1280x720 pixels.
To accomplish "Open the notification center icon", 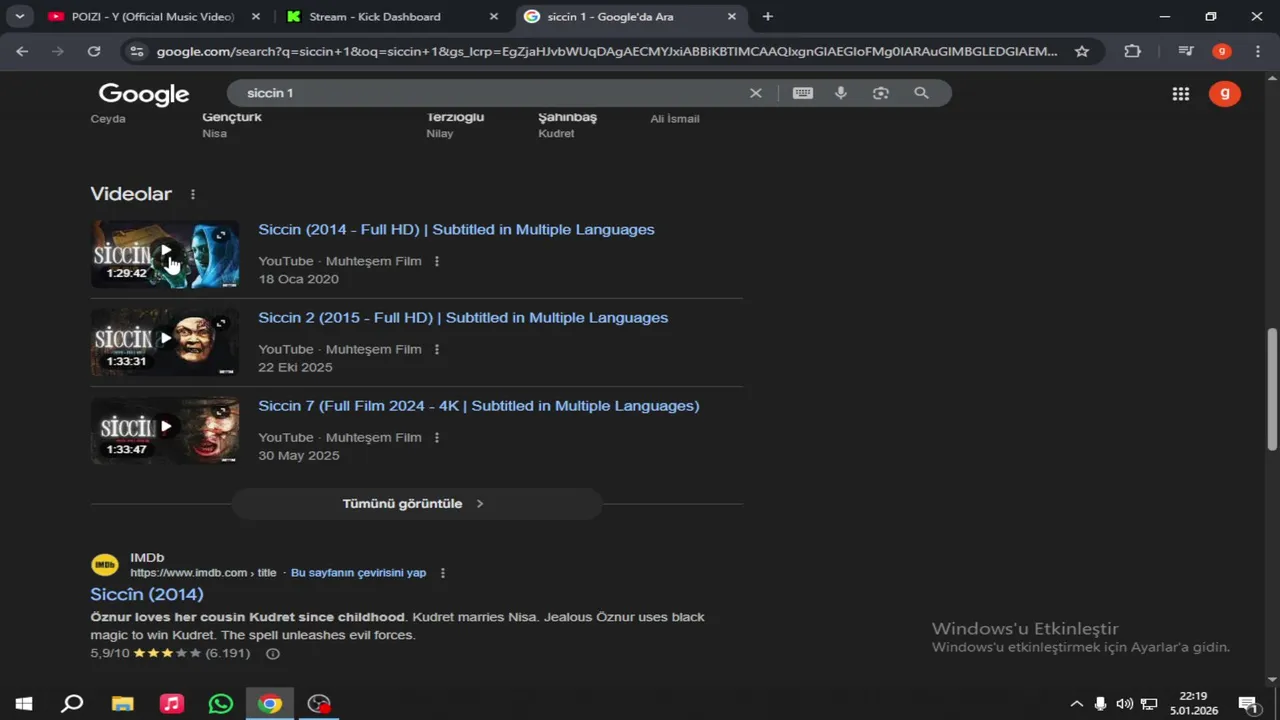I will point(1247,704).
